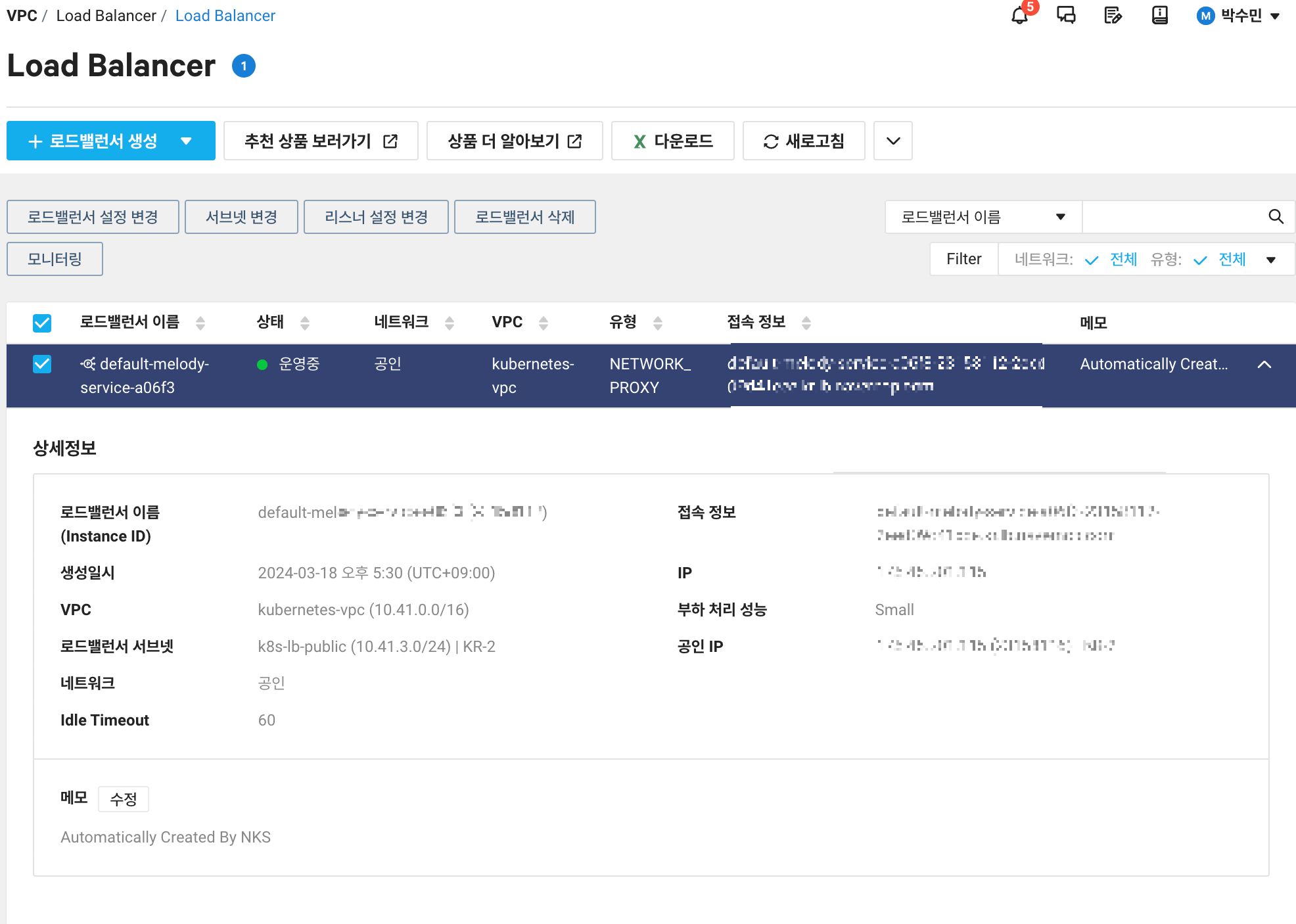The height and width of the screenshot is (924, 1296).
Task: Click the 수정 memo edit button
Action: coord(124,799)
